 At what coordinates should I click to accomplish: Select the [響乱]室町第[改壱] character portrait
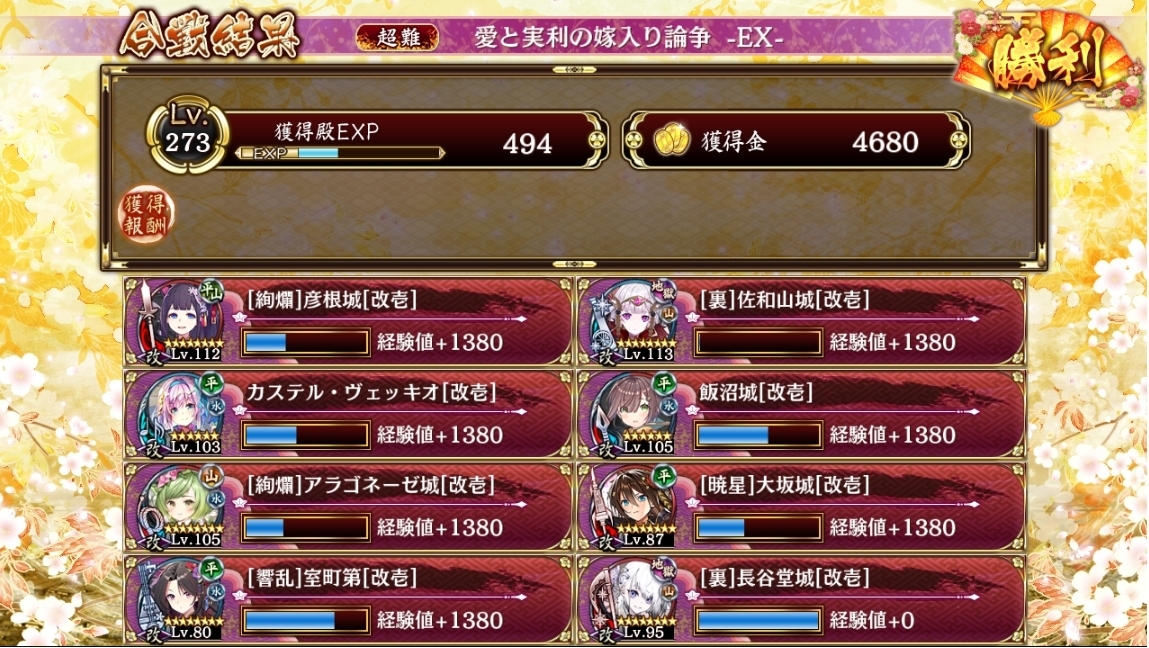point(182,600)
